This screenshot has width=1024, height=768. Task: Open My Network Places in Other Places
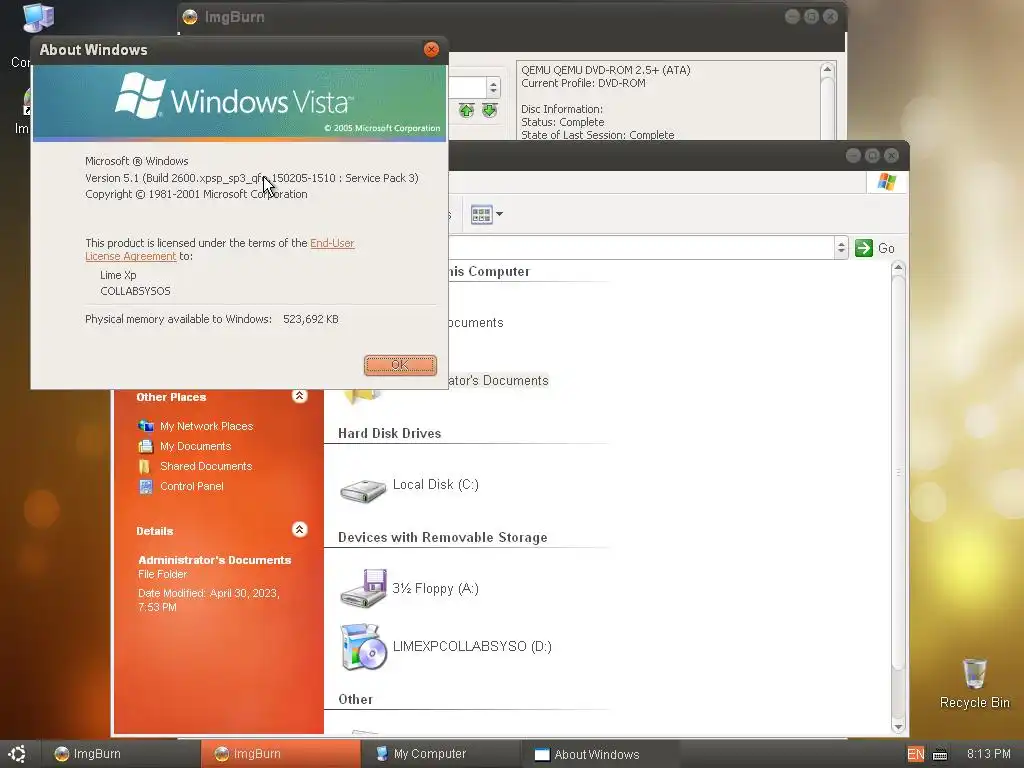(x=206, y=426)
